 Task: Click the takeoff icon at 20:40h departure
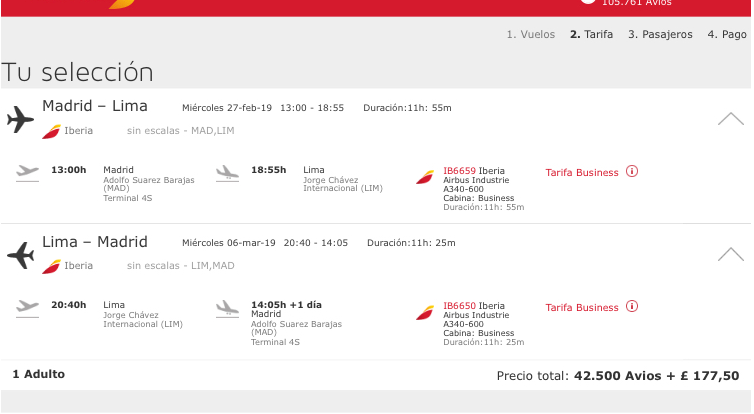tap(28, 307)
